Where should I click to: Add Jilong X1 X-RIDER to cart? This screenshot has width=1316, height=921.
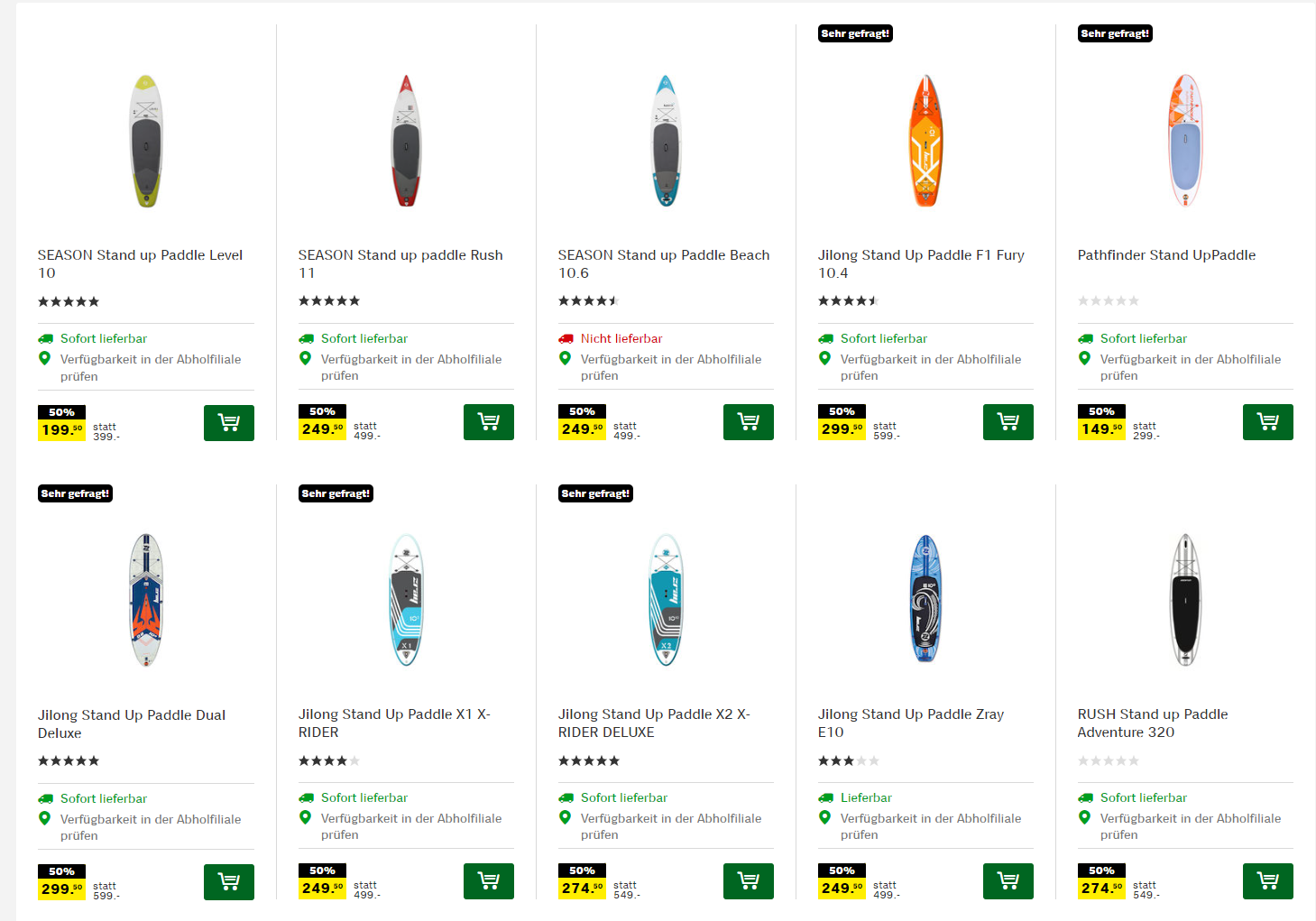(488, 881)
